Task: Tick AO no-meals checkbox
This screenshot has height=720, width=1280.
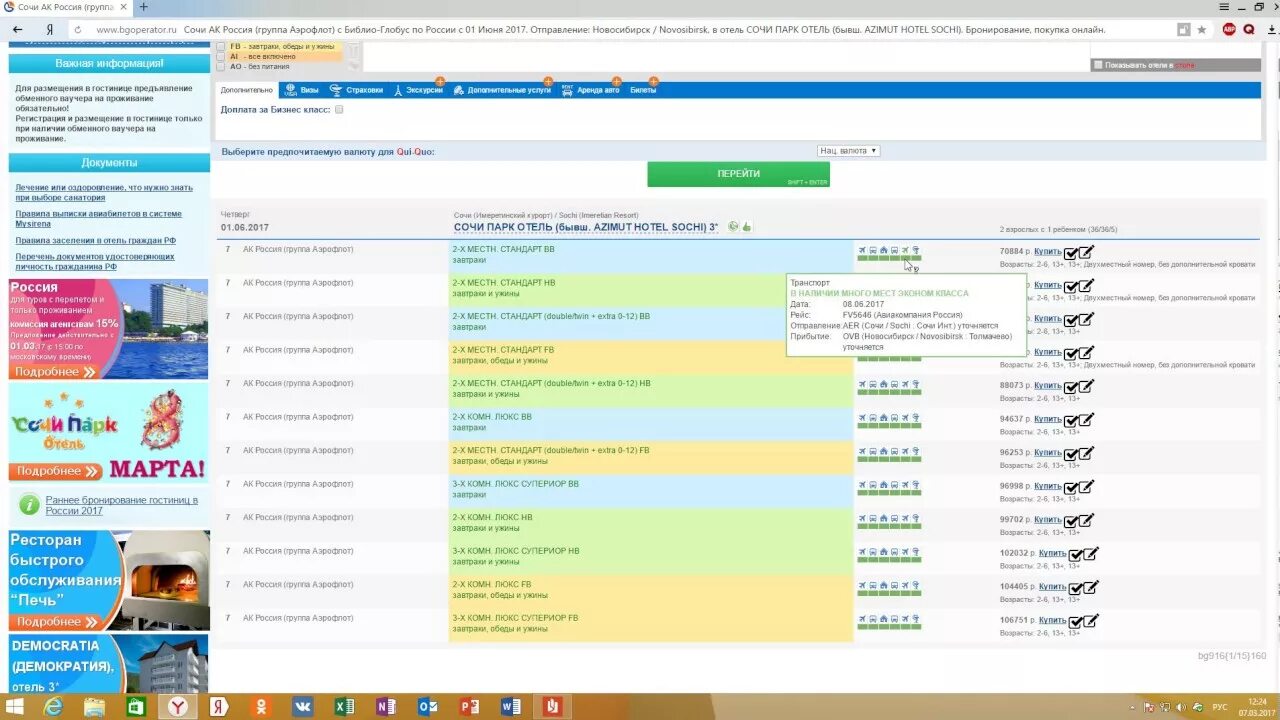Action: tap(221, 67)
